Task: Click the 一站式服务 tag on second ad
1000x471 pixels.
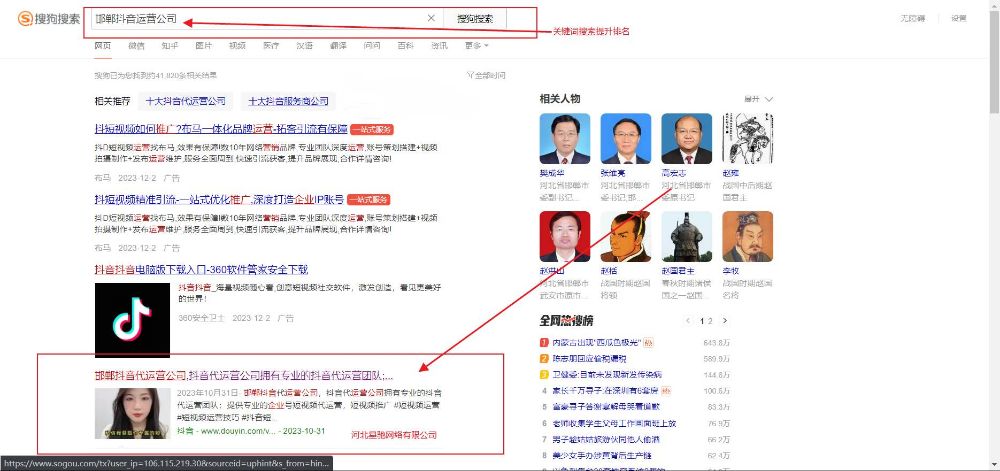Action: (370, 199)
